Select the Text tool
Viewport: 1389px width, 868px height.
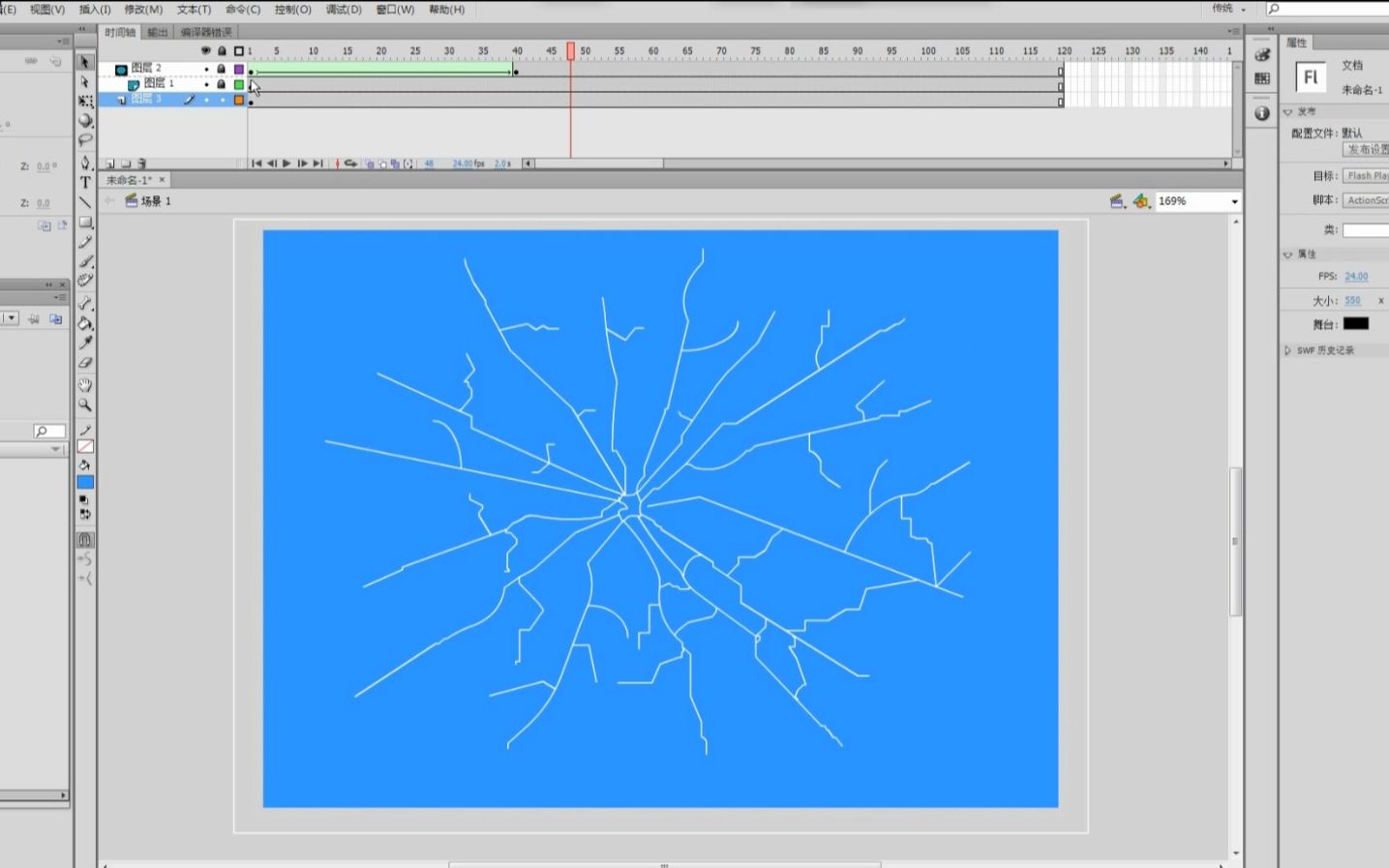tap(85, 182)
